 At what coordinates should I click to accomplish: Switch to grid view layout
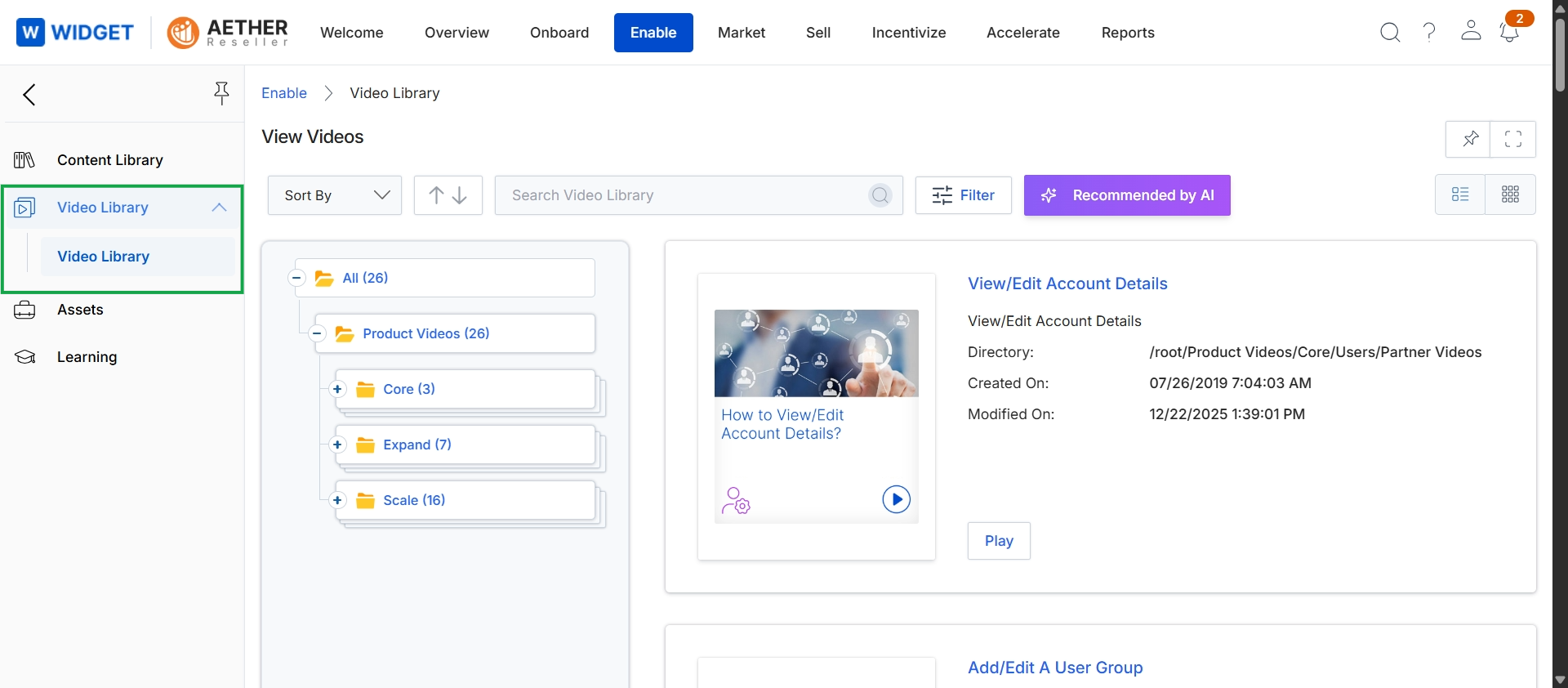[x=1511, y=194]
